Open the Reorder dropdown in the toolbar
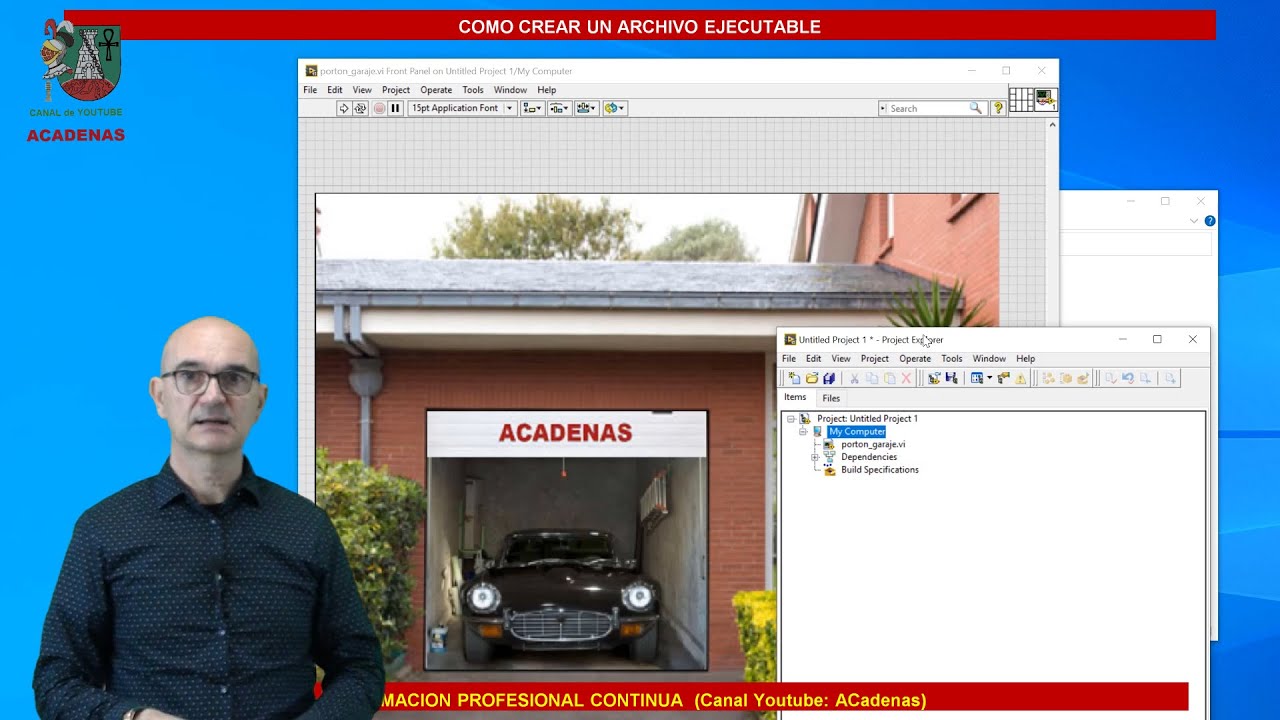 click(x=614, y=108)
